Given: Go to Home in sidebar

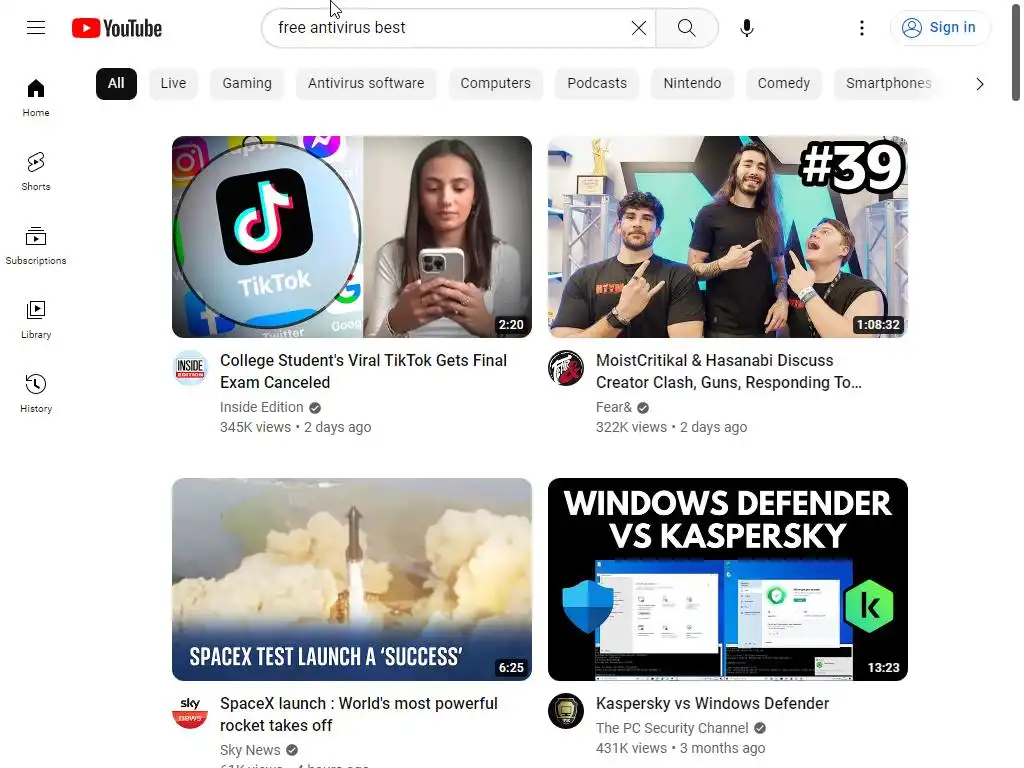Looking at the screenshot, I should [x=36, y=98].
